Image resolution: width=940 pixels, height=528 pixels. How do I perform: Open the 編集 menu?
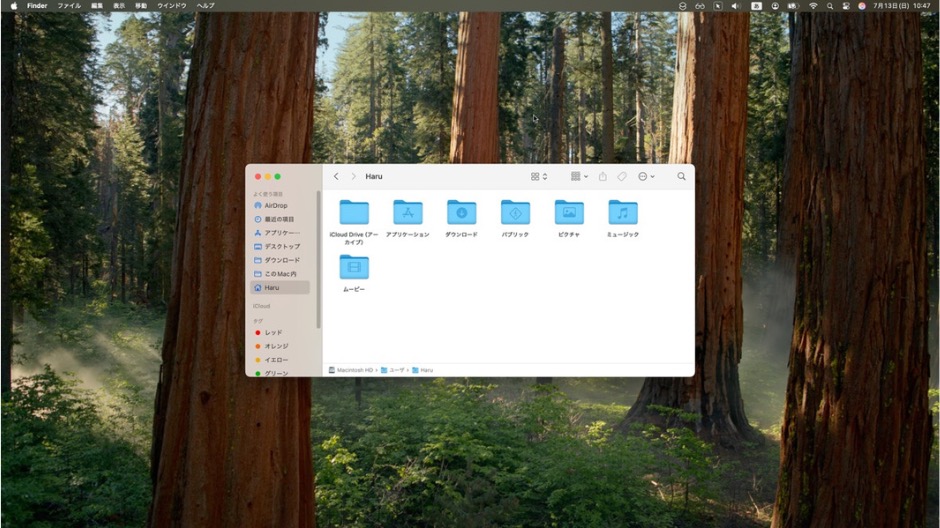97,5
